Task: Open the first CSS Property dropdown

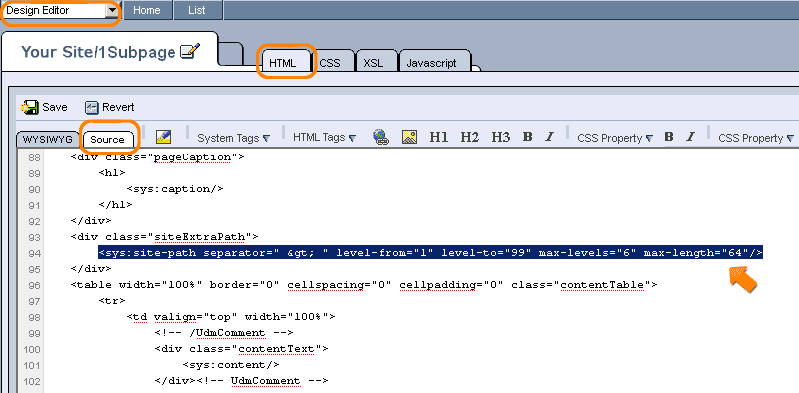Action: click(615, 138)
